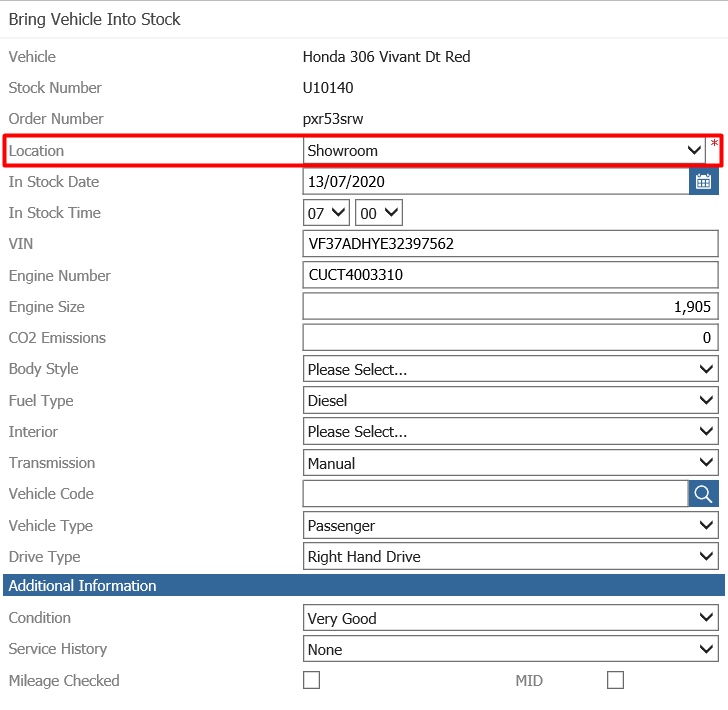
Task: Select the CO2 Emissions input box
Action: (x=510, y=338)
